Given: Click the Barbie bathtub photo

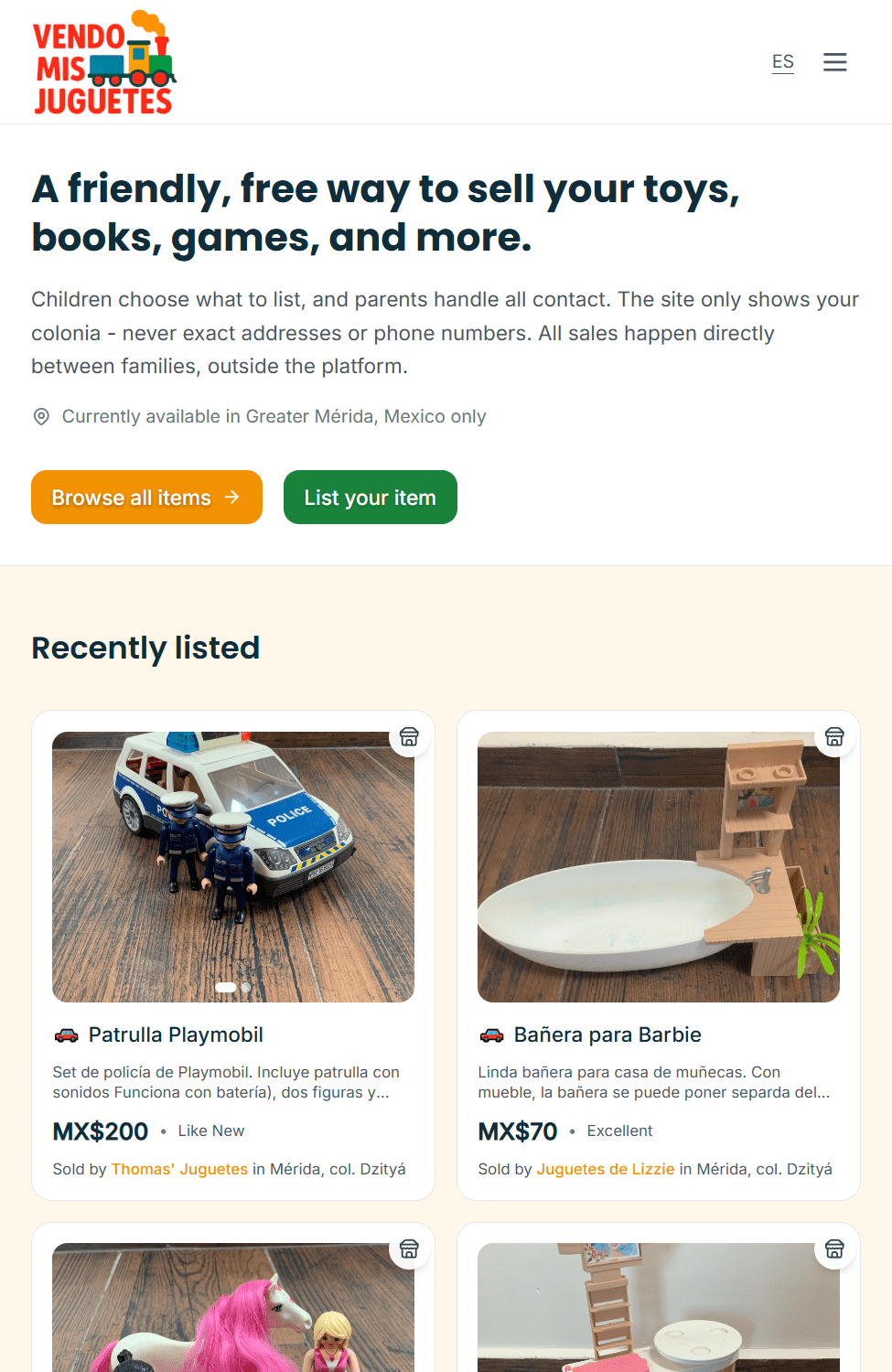Looking at the screenshot, I should [x=659, y=866].
